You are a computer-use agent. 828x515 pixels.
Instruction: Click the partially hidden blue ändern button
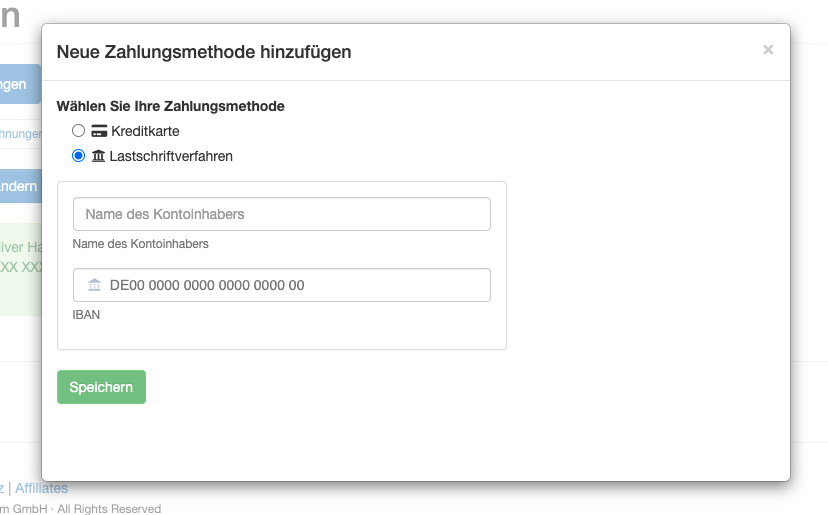[20, 186]
